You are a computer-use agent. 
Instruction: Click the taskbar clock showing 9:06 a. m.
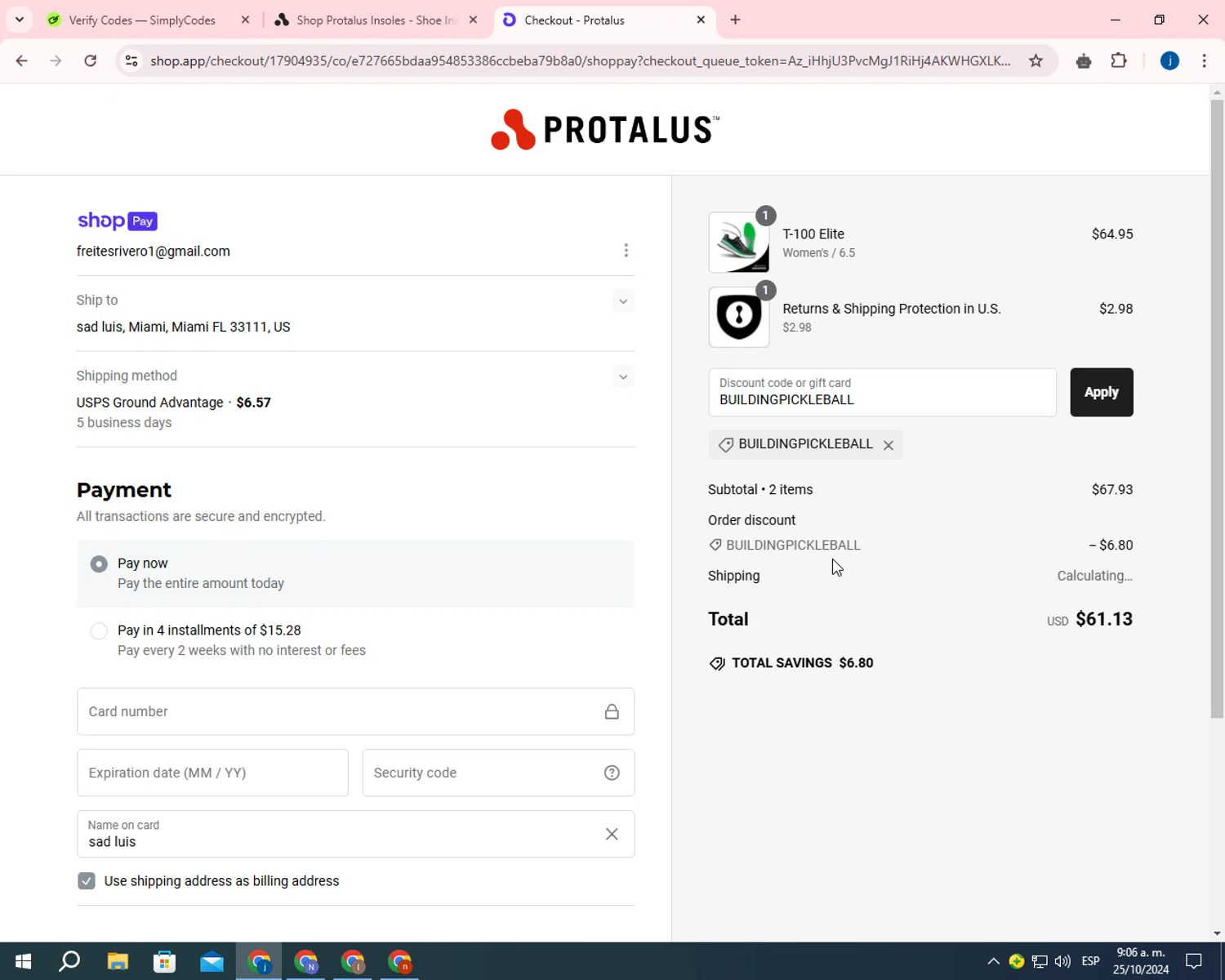pyautogui.click(x=1141, y=961)
